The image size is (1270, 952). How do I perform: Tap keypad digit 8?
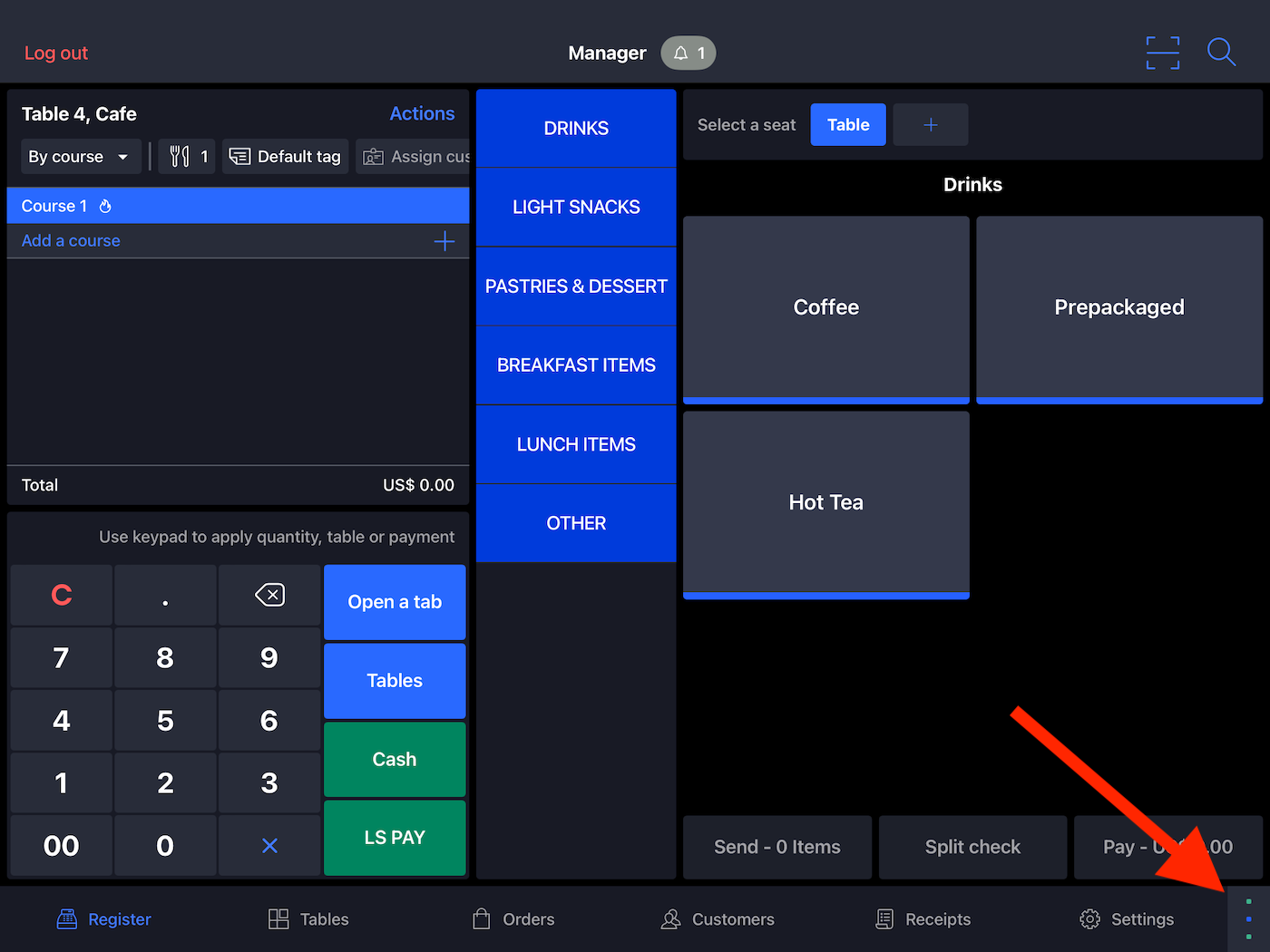pyautogui.click(x=165, y=657)
